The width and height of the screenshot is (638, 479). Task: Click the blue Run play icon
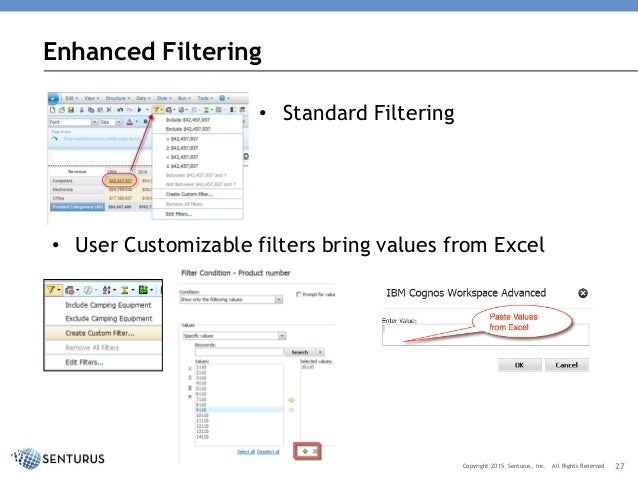click(x=140, y=110)
